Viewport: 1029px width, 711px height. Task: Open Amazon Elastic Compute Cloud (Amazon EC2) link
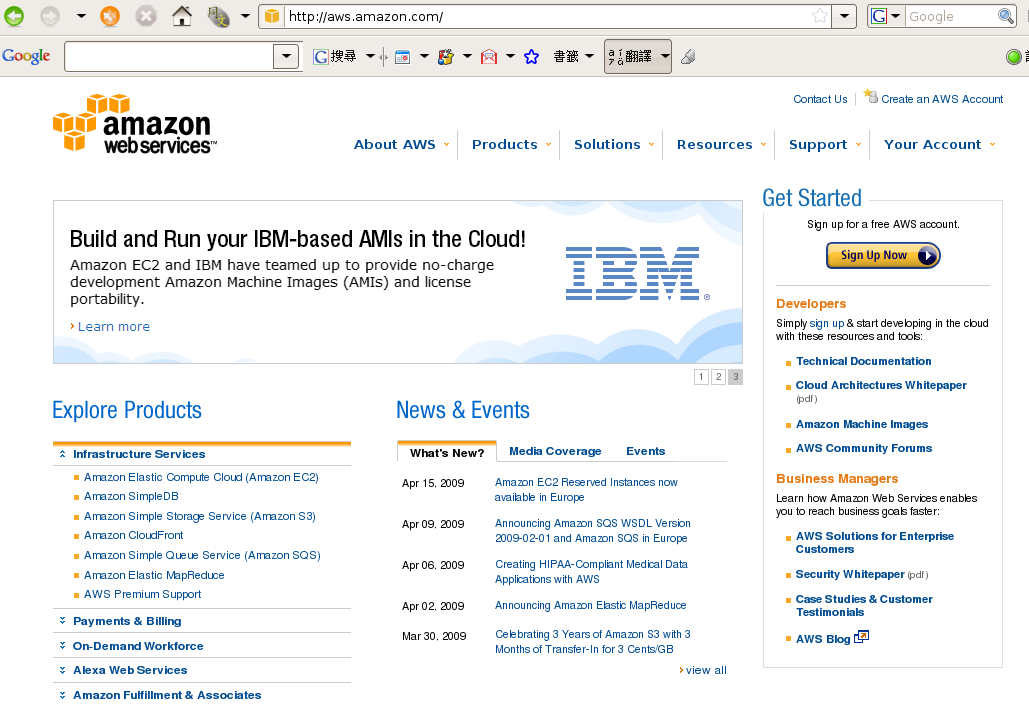(x=201, y=477)
